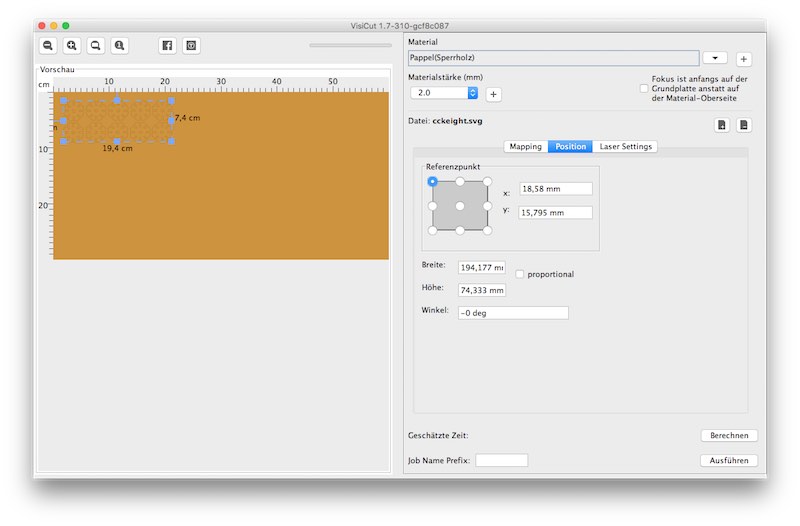This screenshot has height=526, width=800.
Task: Click the Pappel(Sperrholz) material combo field
Action: [554, 58]
